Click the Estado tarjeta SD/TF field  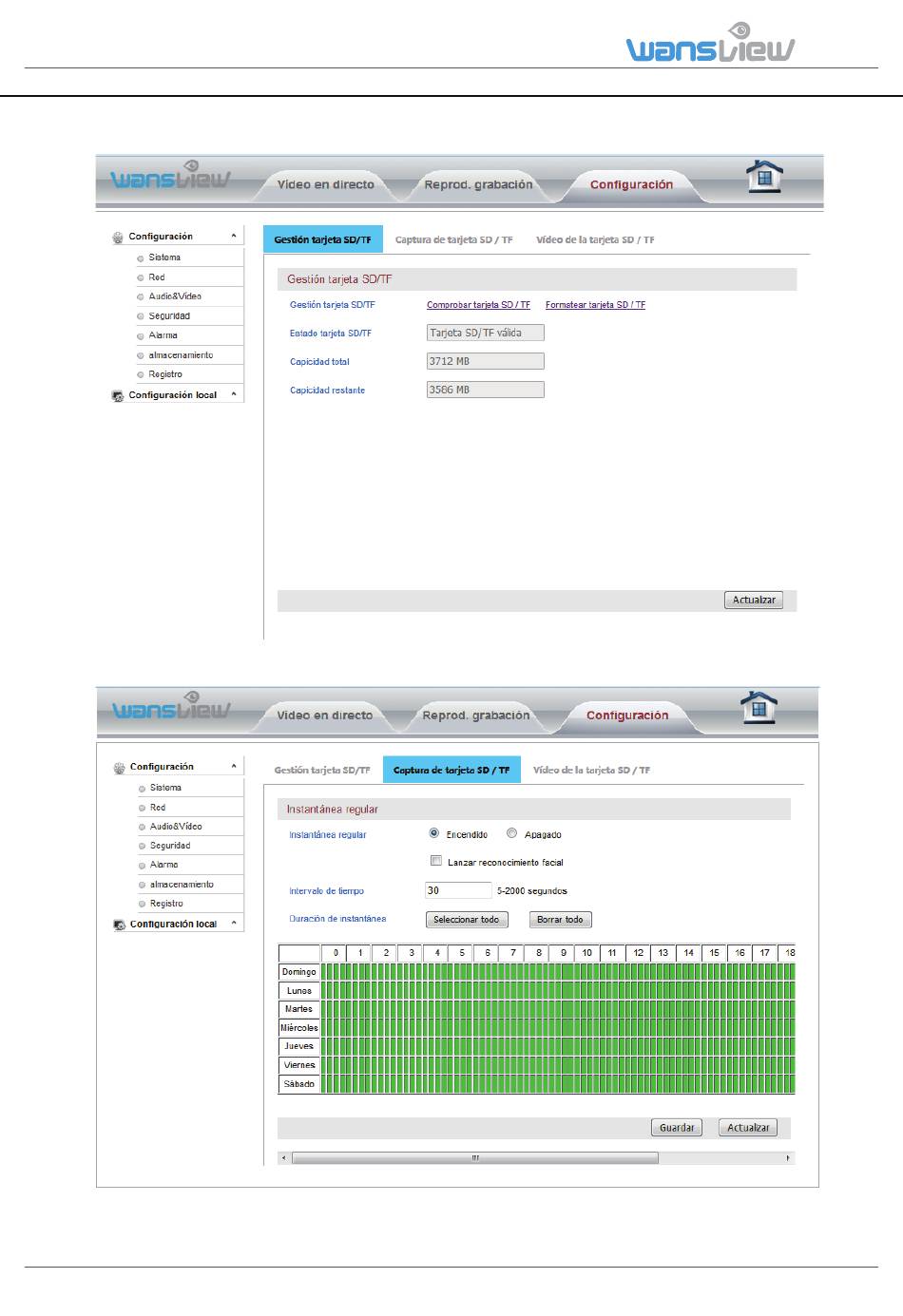coord(486,334)
